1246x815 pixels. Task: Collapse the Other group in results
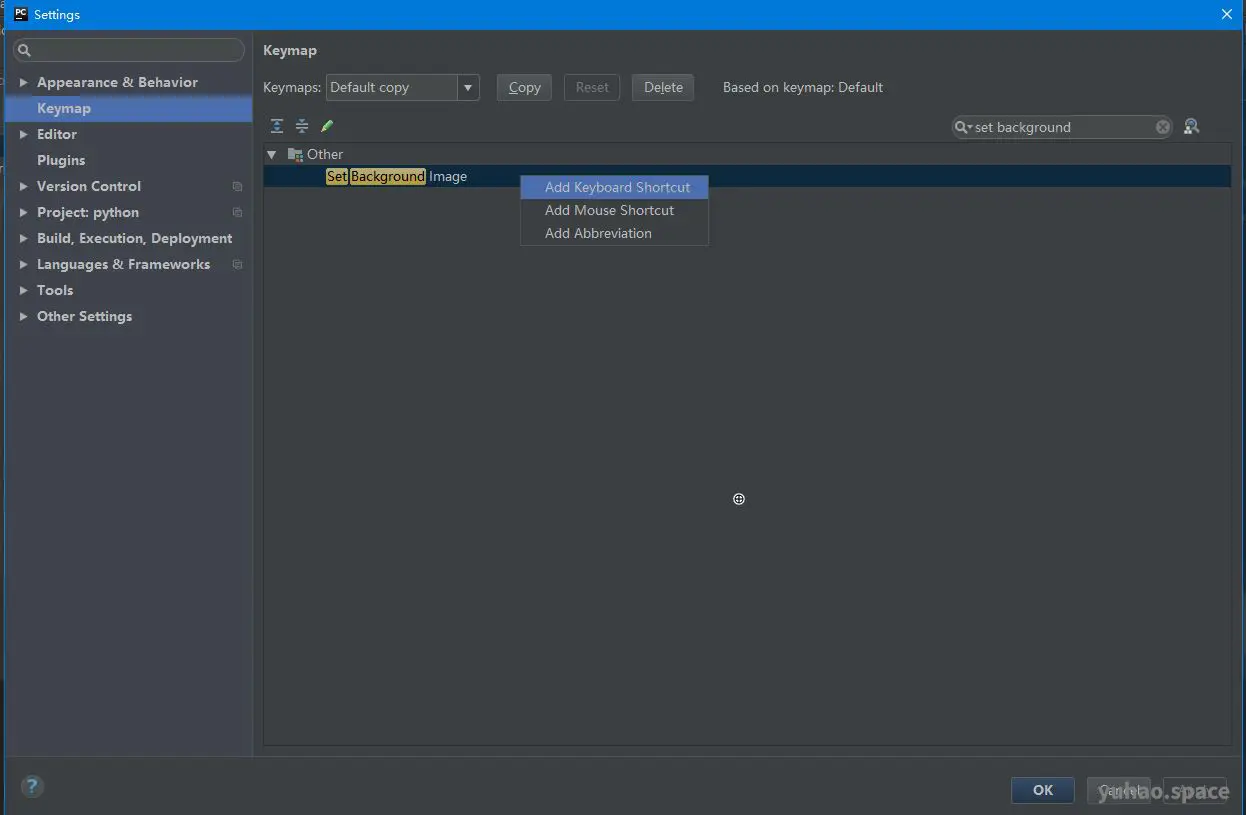pos(271,154)
